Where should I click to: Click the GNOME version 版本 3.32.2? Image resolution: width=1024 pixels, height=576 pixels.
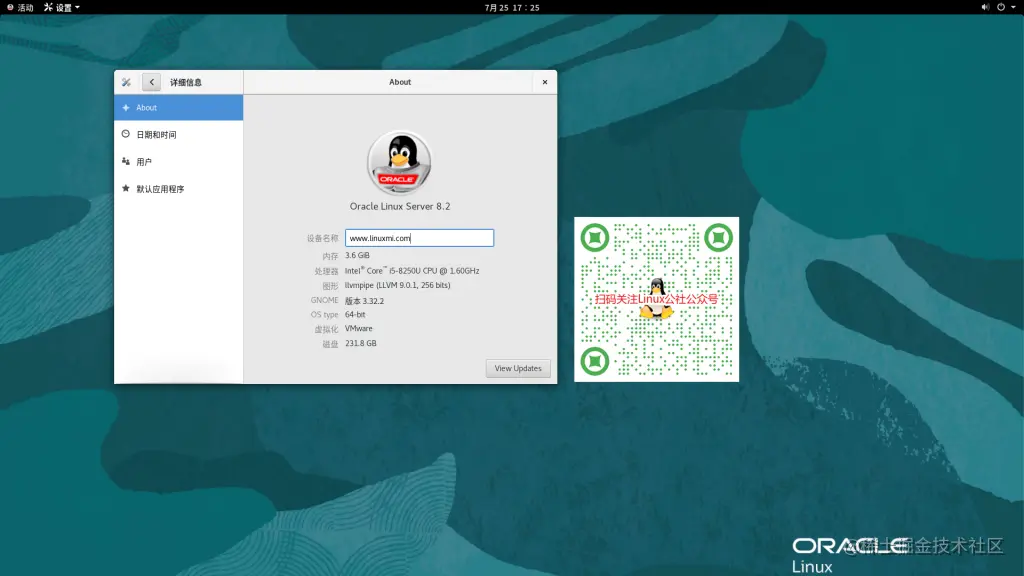coord(364,301)
